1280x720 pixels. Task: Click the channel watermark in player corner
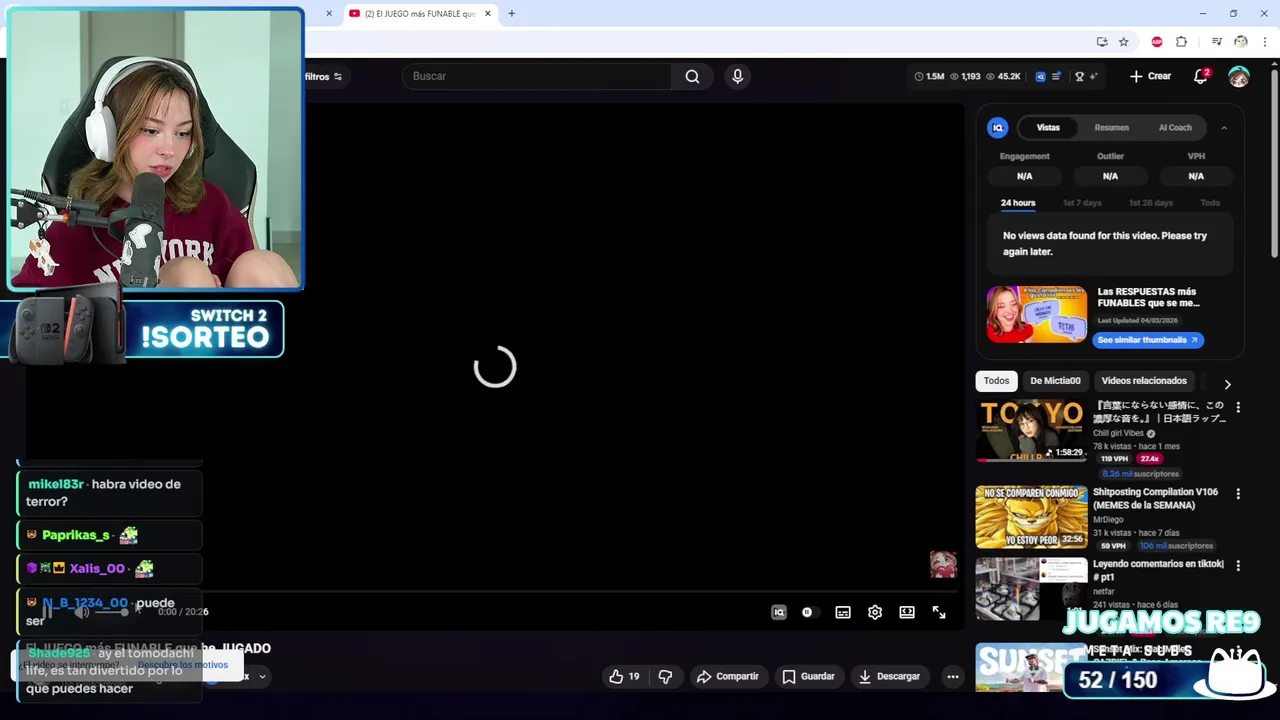(x=943, y=565)
